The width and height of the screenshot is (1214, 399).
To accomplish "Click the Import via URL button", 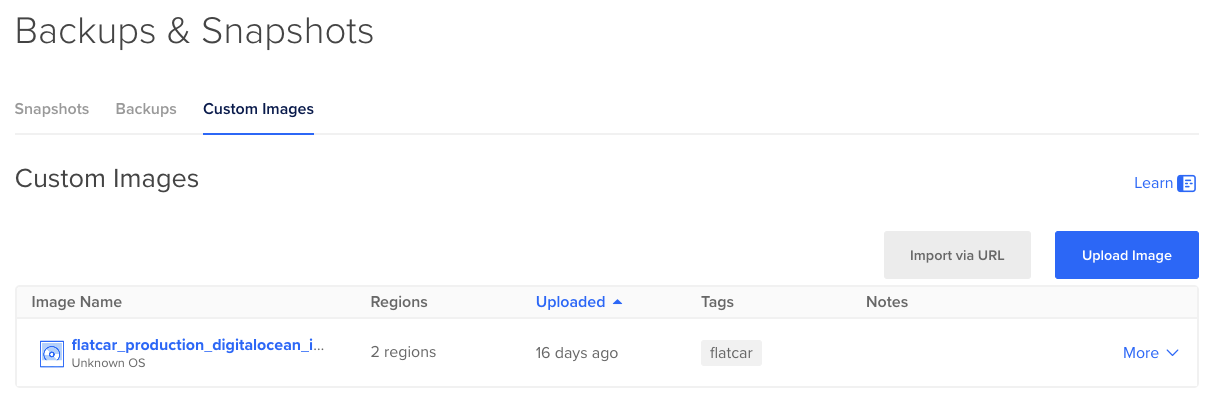I will pos(957,255).
